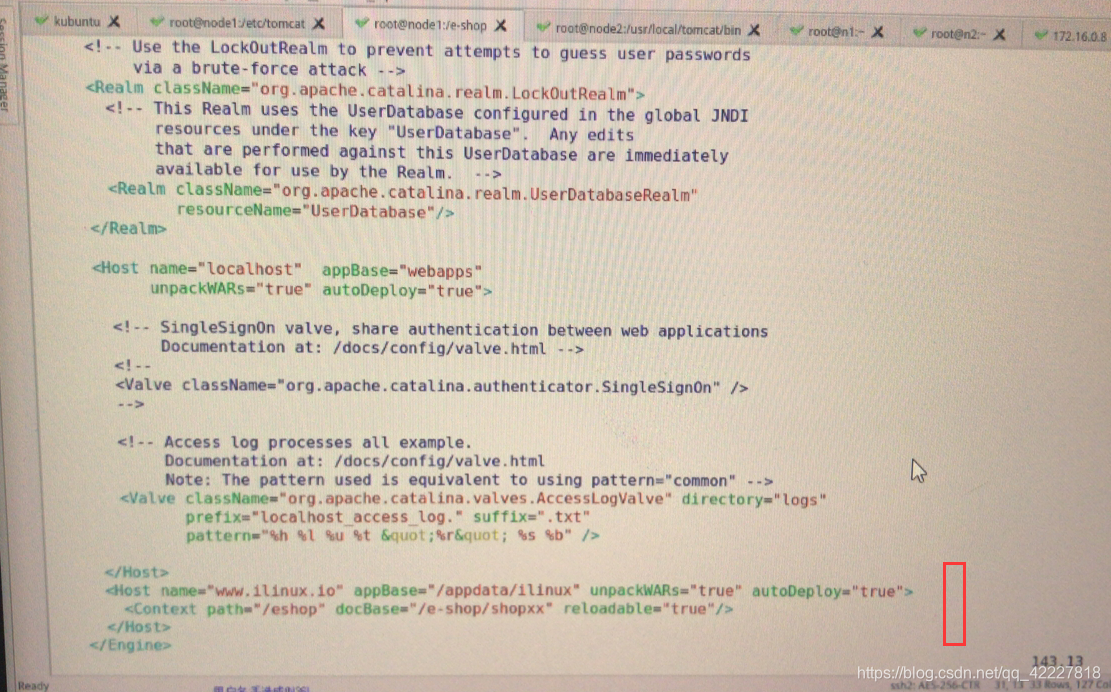Click the Host name="localhost" line

tap(287, 269)
